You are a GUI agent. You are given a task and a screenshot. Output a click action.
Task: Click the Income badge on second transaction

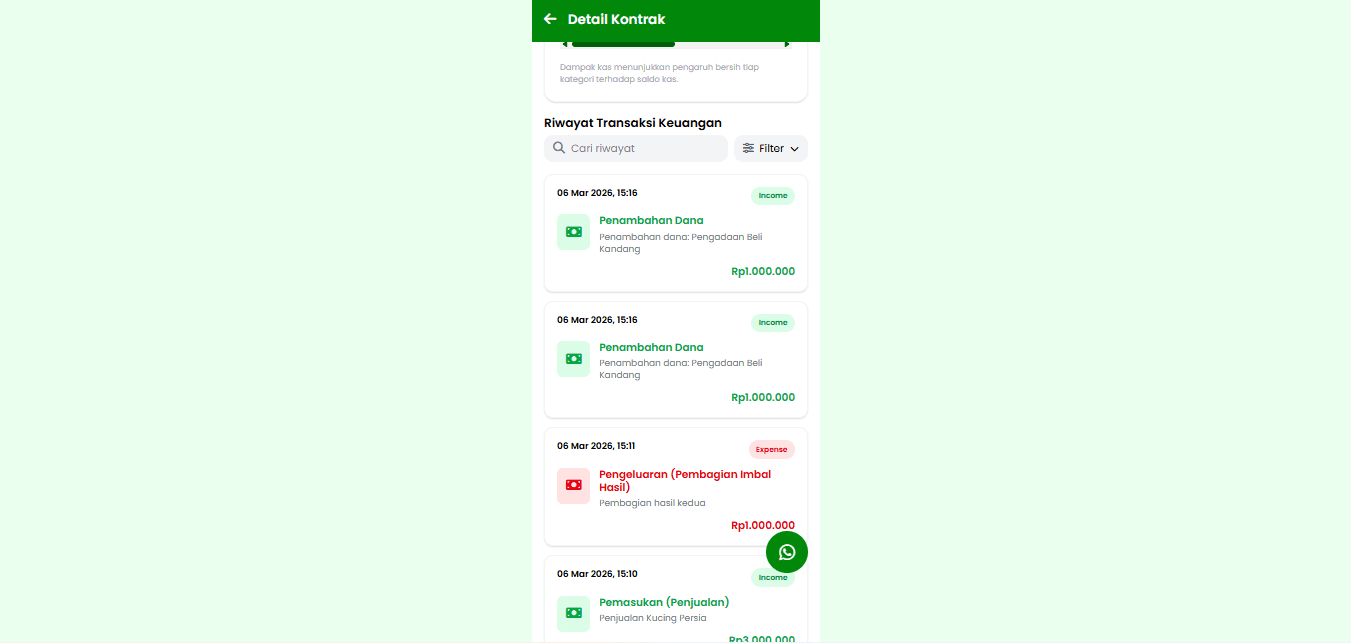tap(773, 323)
